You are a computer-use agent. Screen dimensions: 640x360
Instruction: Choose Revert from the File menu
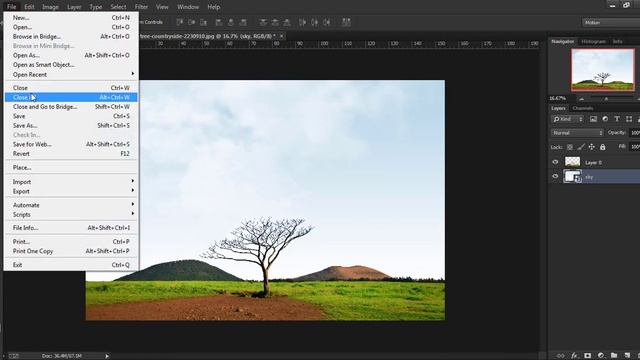(x=71, y=153)
